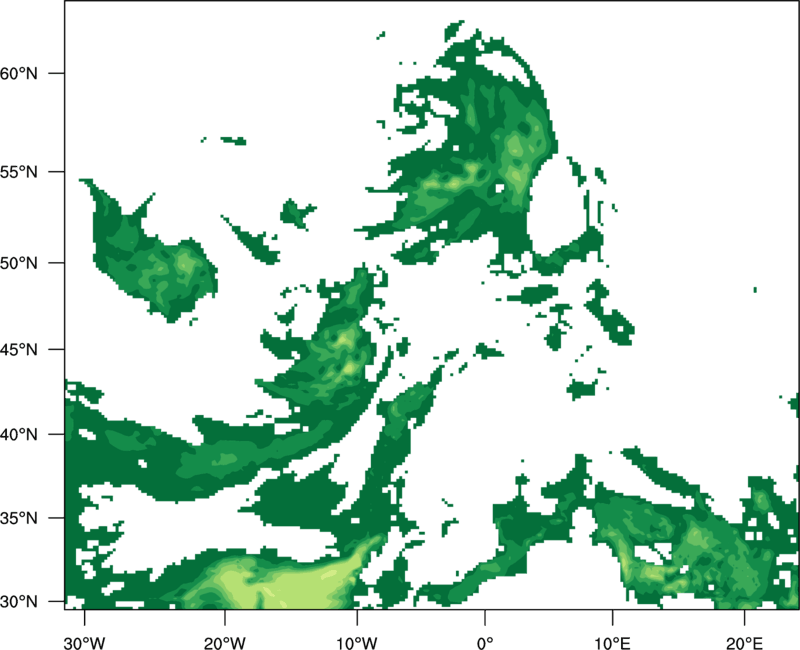Viewport: 800px width, 650px height.
Task: Click the 10°E longitude label
Action: click(611, 643)
